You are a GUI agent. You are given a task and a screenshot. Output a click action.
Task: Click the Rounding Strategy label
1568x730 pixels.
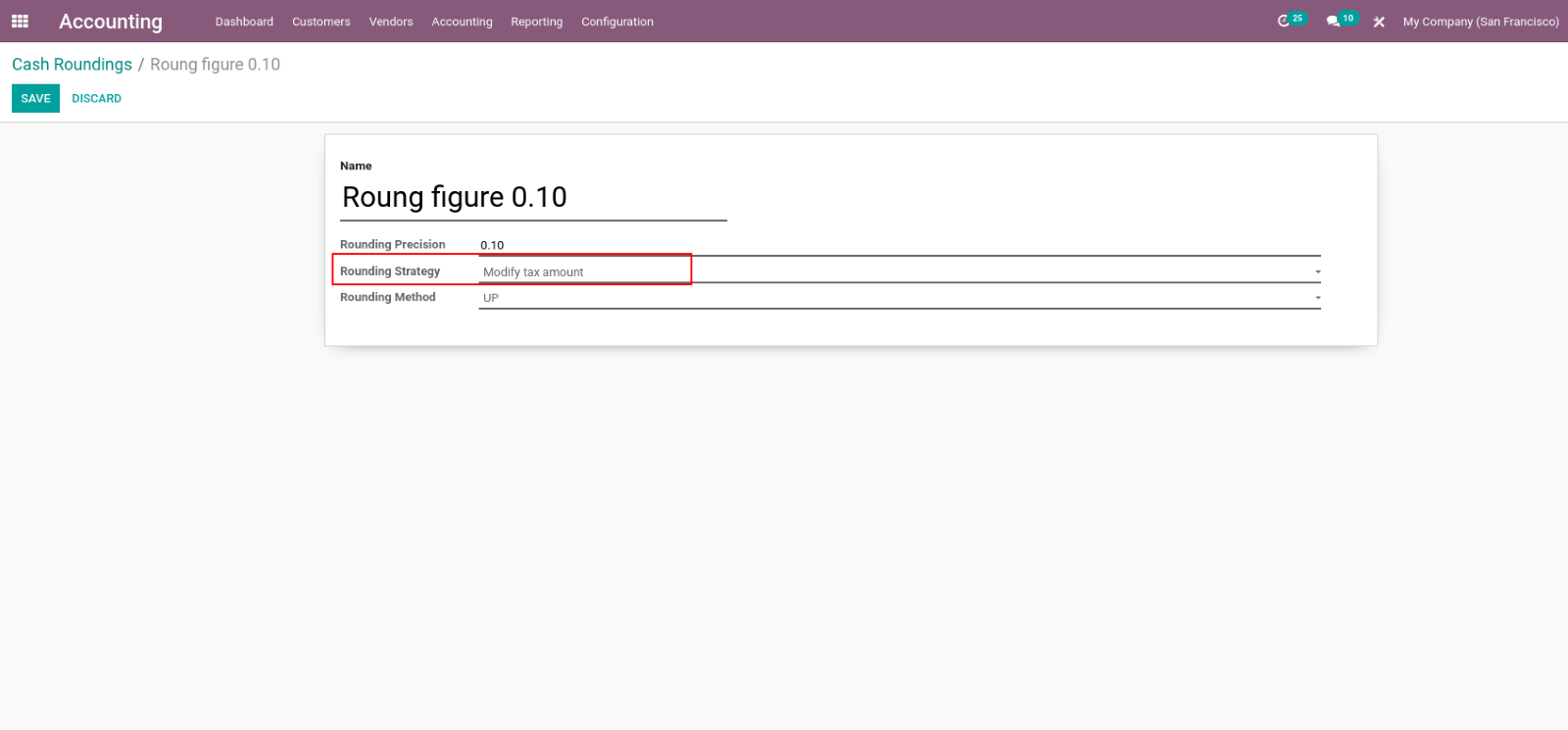click(x=390, y=270)
